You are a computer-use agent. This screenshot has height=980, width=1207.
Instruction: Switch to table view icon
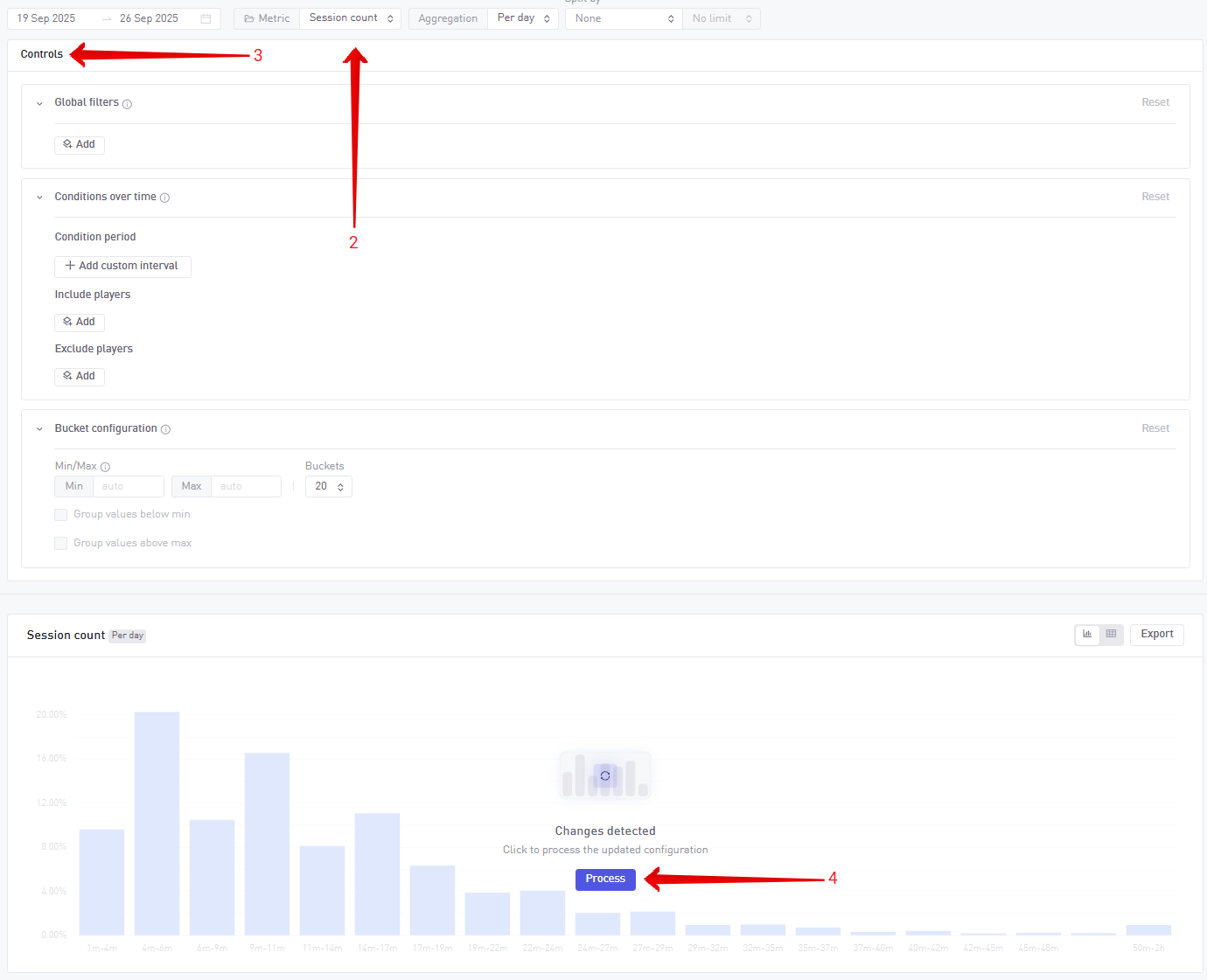1111,635
